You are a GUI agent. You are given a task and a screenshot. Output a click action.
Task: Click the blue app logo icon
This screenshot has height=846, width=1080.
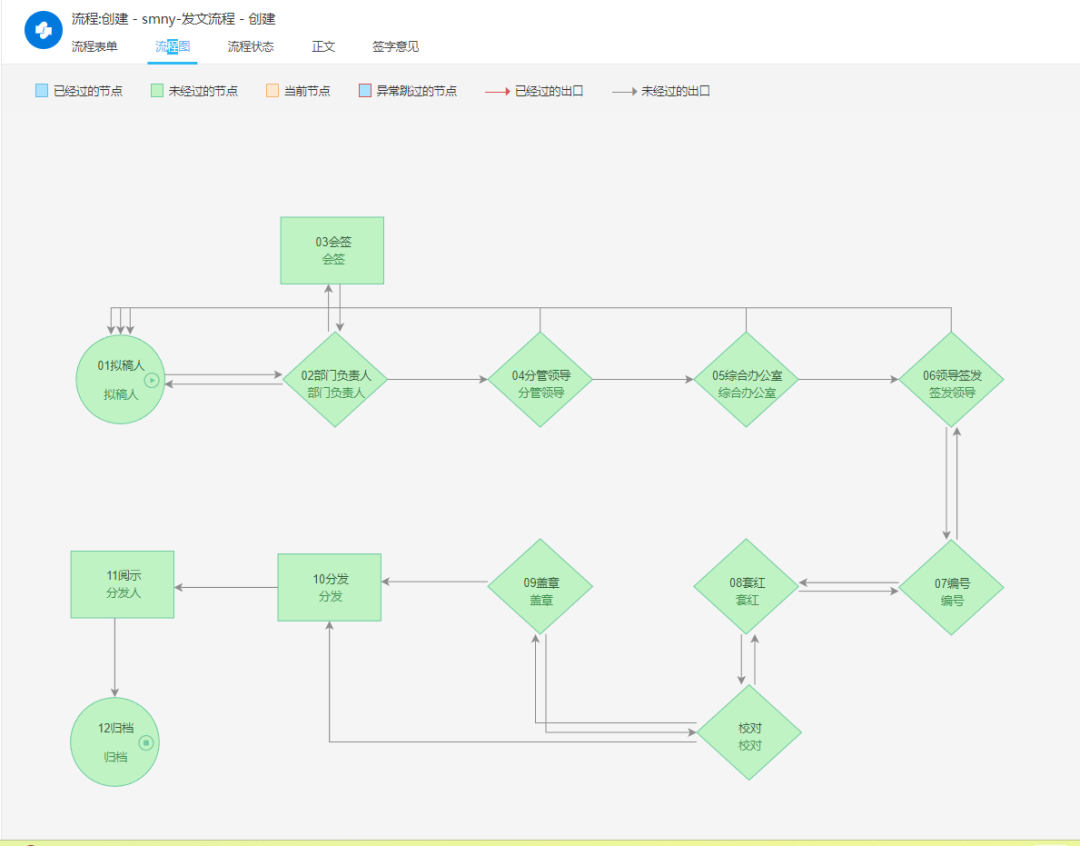pos(43,30)
